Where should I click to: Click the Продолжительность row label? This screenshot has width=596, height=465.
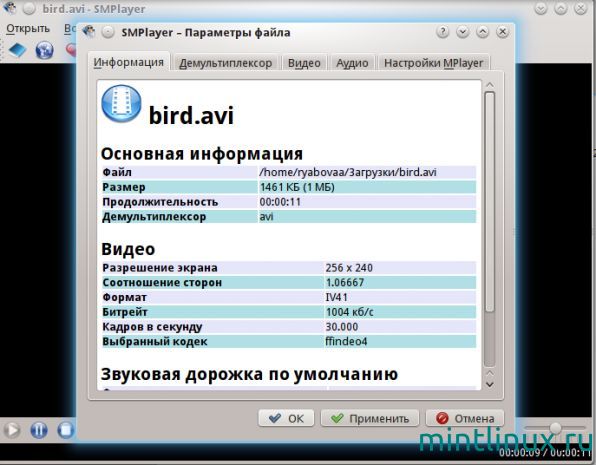click(x=160, y=202)
